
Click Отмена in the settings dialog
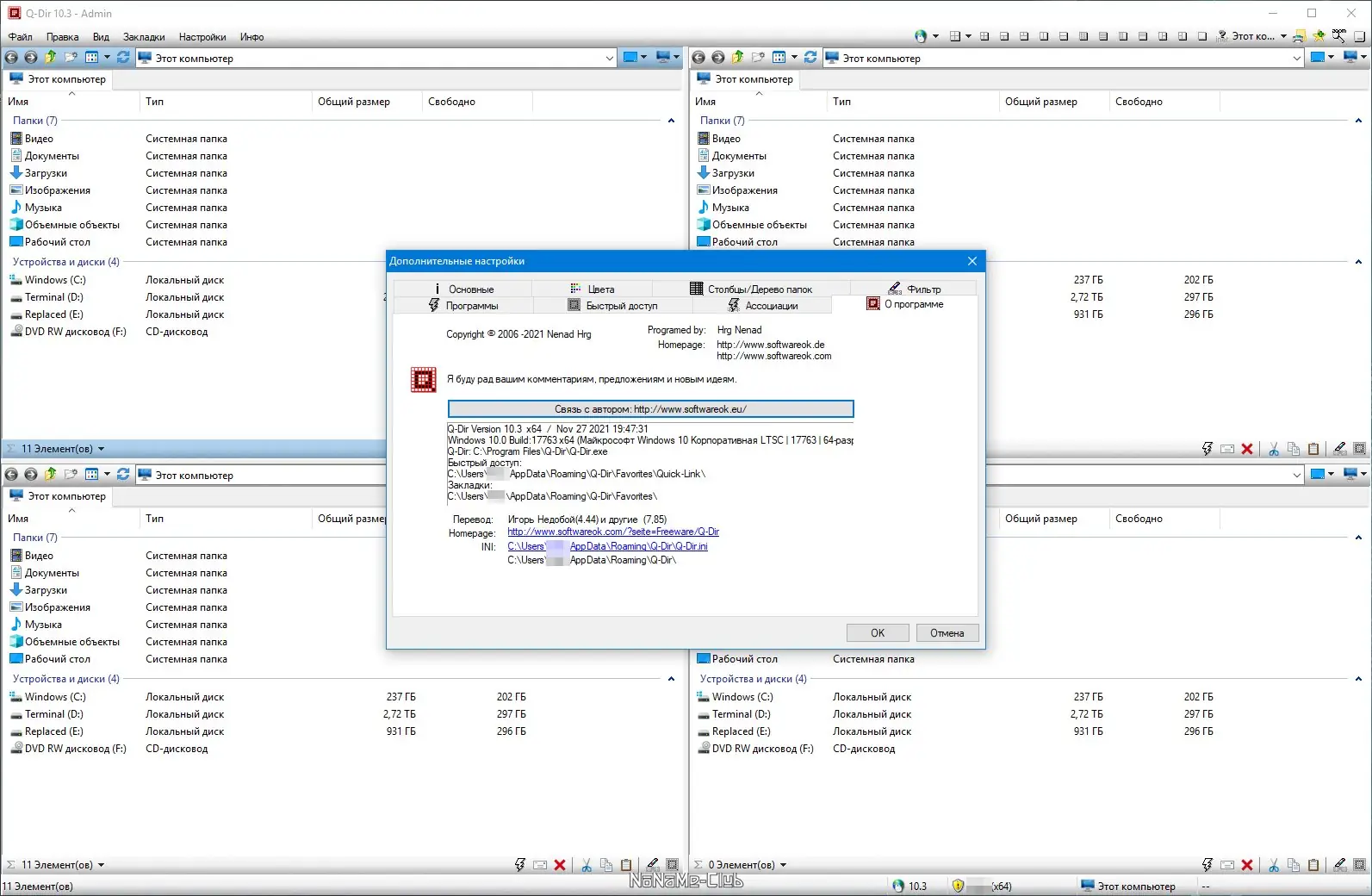pos(947,633)
